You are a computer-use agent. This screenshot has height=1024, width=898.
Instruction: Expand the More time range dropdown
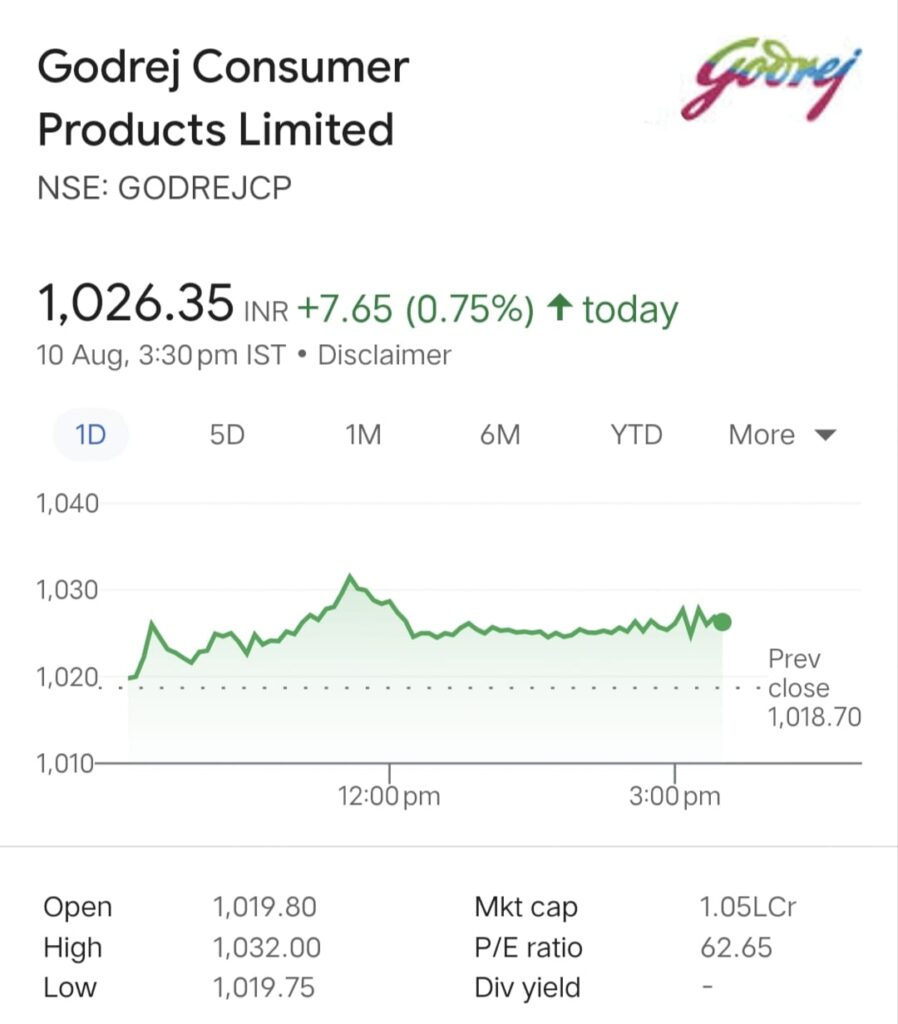point(782,435)
